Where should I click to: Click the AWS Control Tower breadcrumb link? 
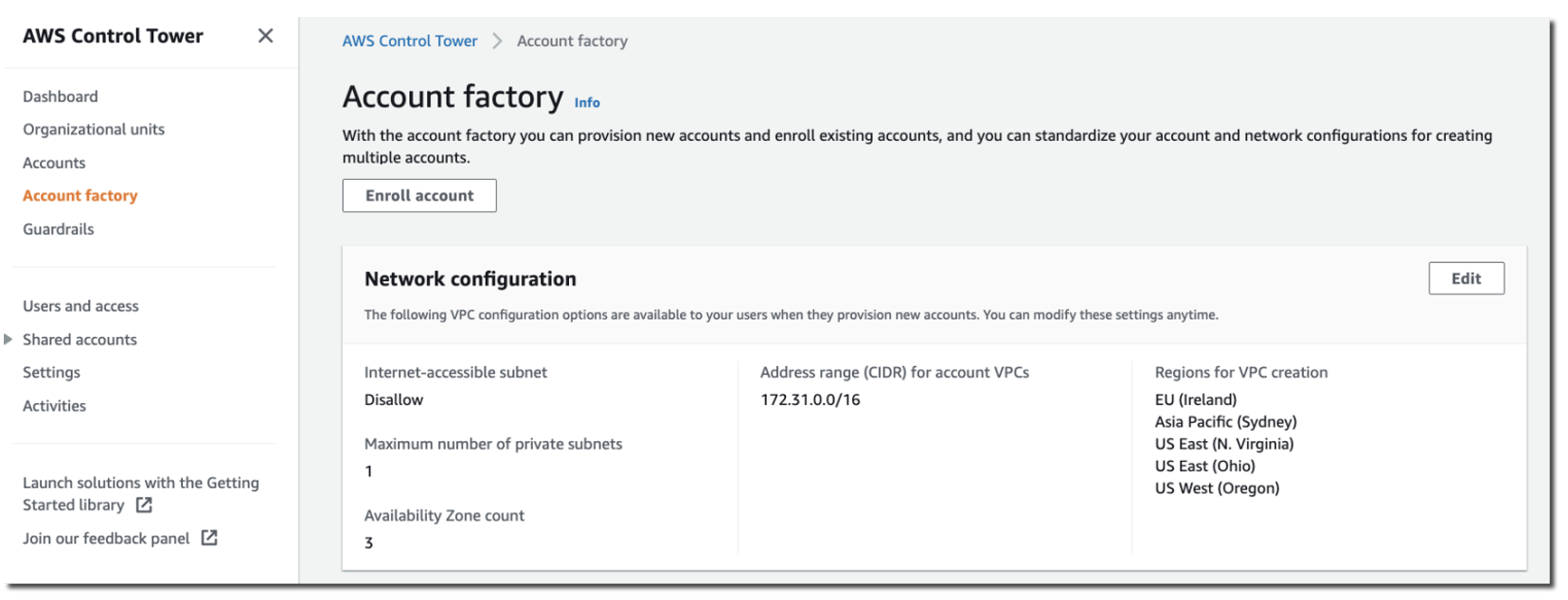tap(410, 41)
